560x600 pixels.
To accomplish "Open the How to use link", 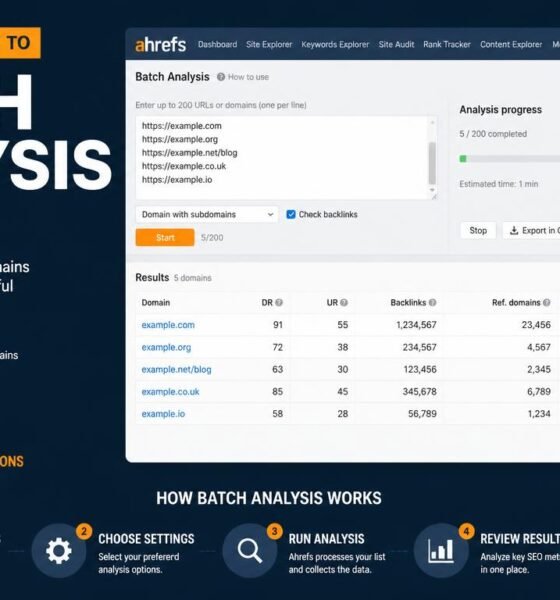I will (248, 77).
